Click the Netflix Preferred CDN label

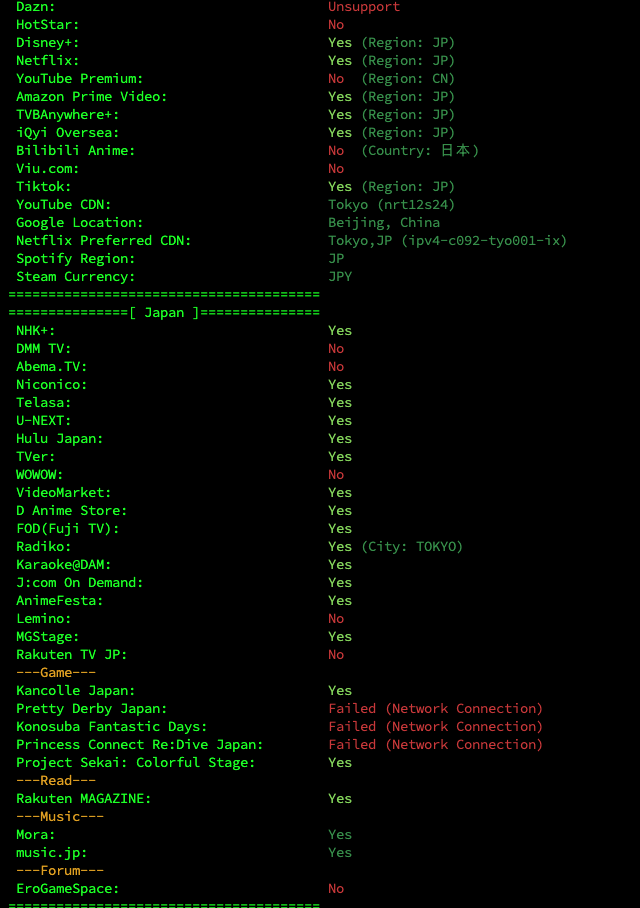(103, 241)
